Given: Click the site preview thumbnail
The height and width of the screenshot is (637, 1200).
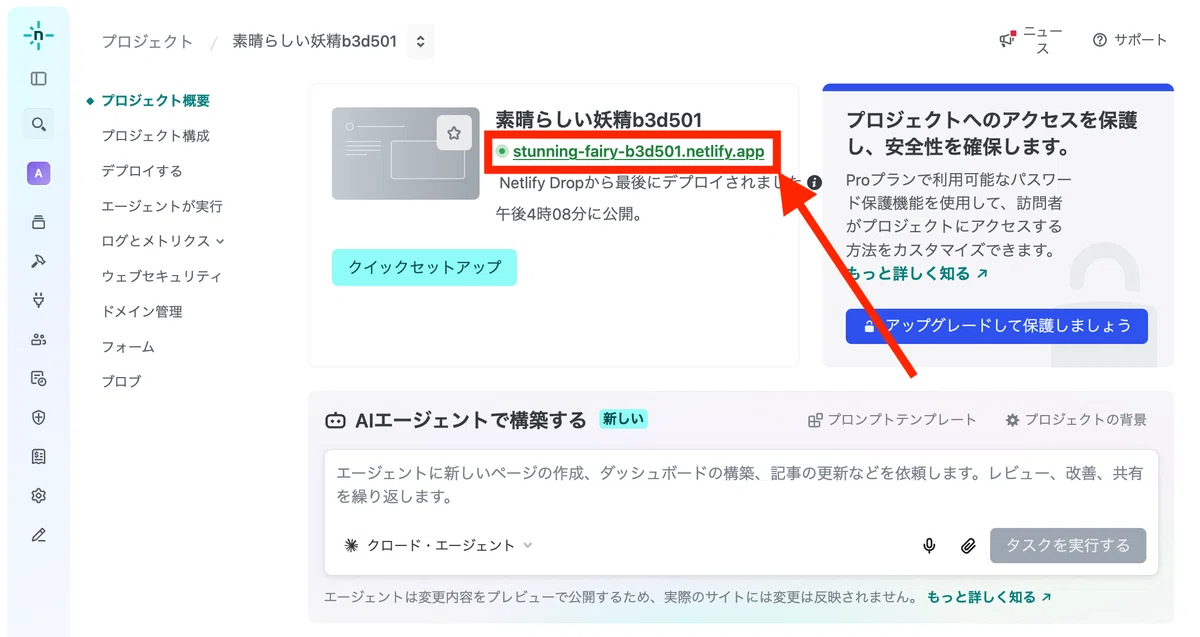Looking at the screenshot, I should click(406, 154).
